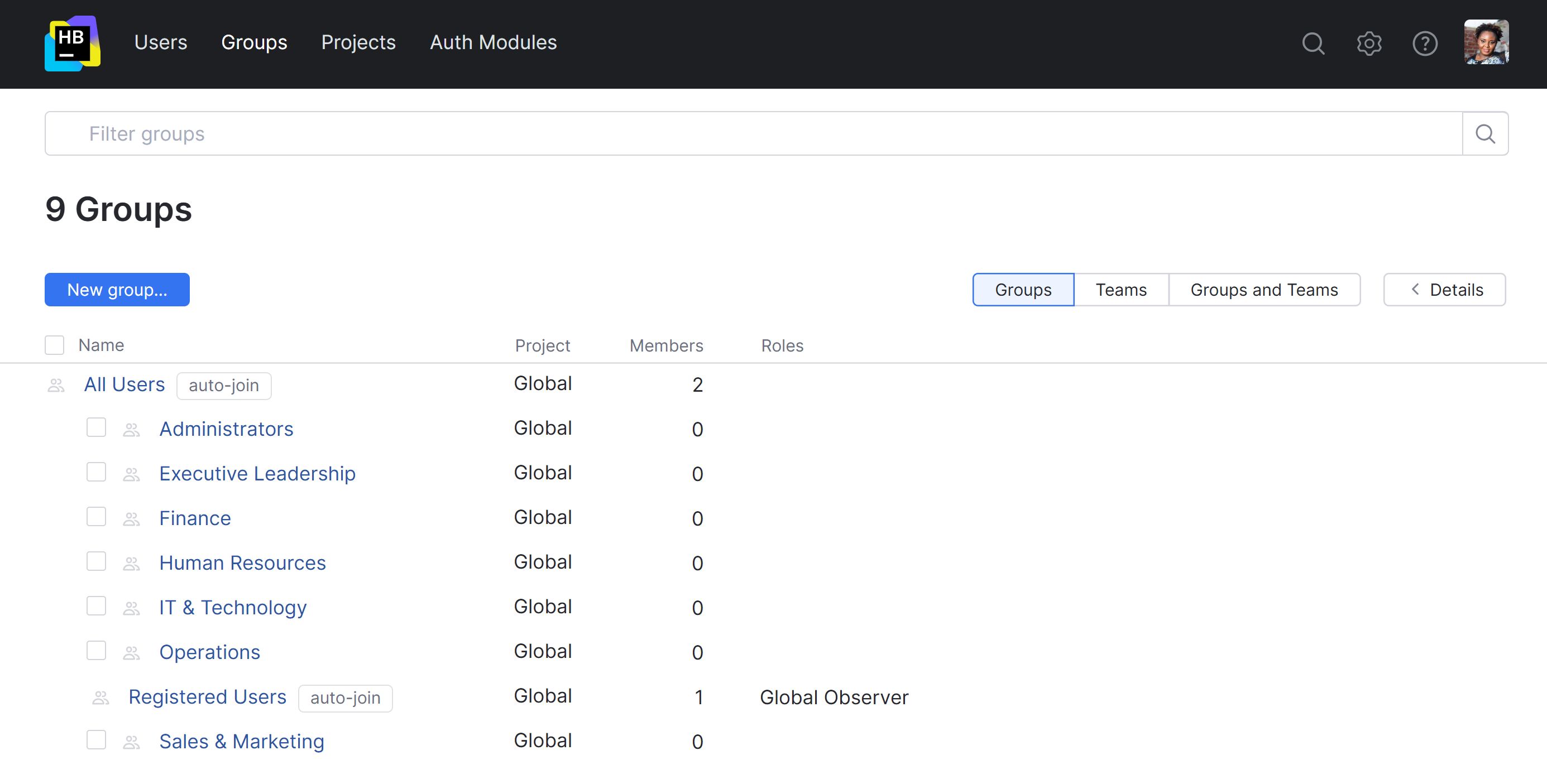Open the Projects menu item
The height and width of the screenshot is (784, 1547).
tap(358, 42)
